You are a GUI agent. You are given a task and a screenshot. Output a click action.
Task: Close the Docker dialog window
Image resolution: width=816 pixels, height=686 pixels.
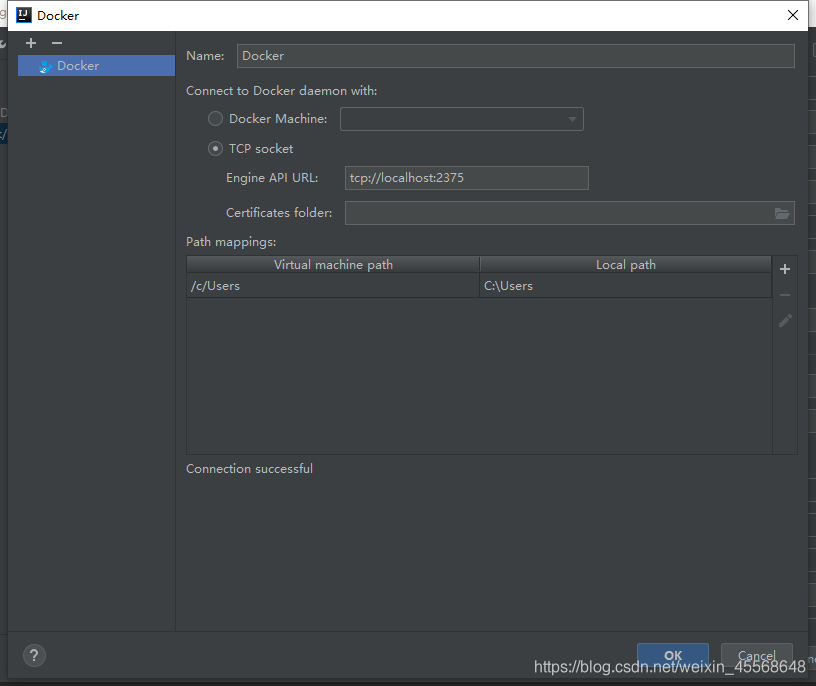[793, 15]
